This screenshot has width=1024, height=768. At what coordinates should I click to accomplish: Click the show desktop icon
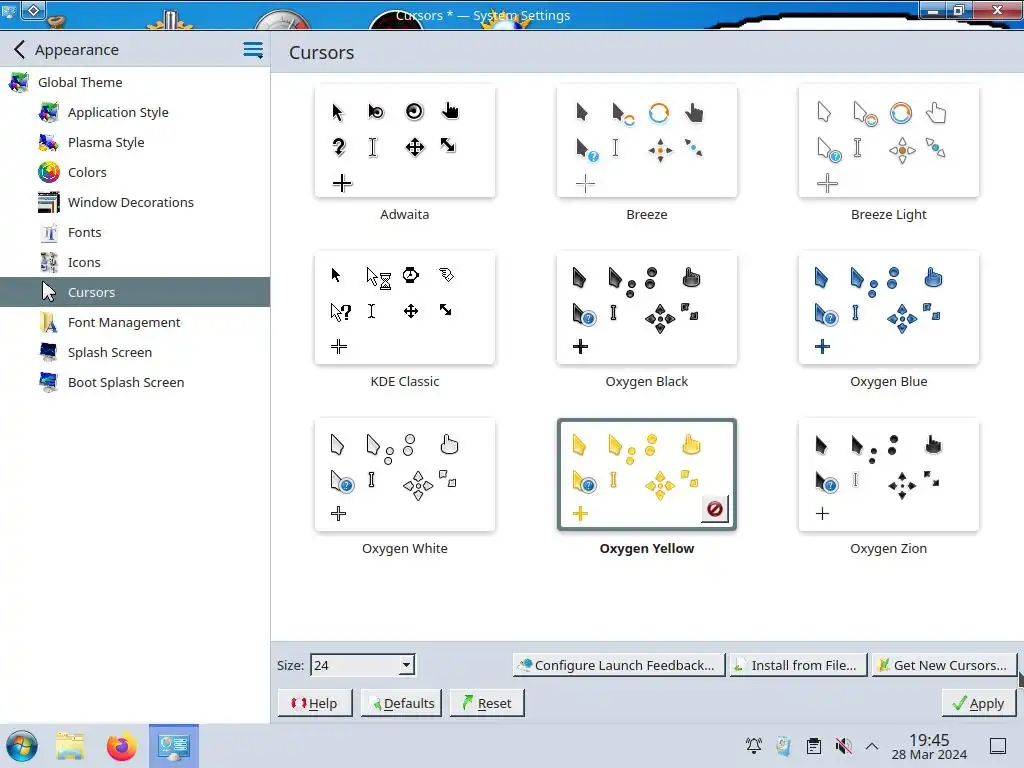pos(998,745)
